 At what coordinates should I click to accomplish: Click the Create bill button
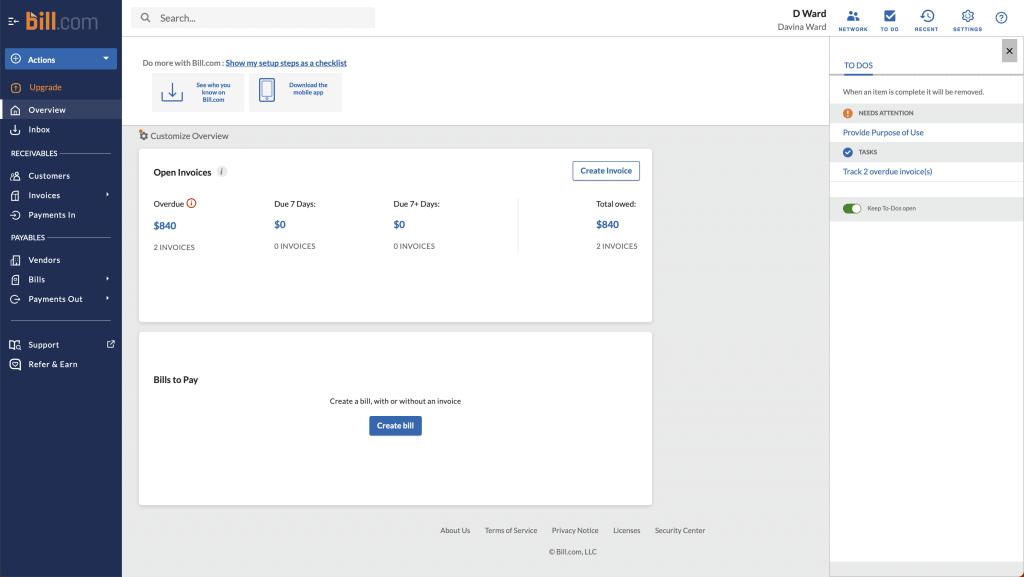pyautogui.click(x=395, y=426)
